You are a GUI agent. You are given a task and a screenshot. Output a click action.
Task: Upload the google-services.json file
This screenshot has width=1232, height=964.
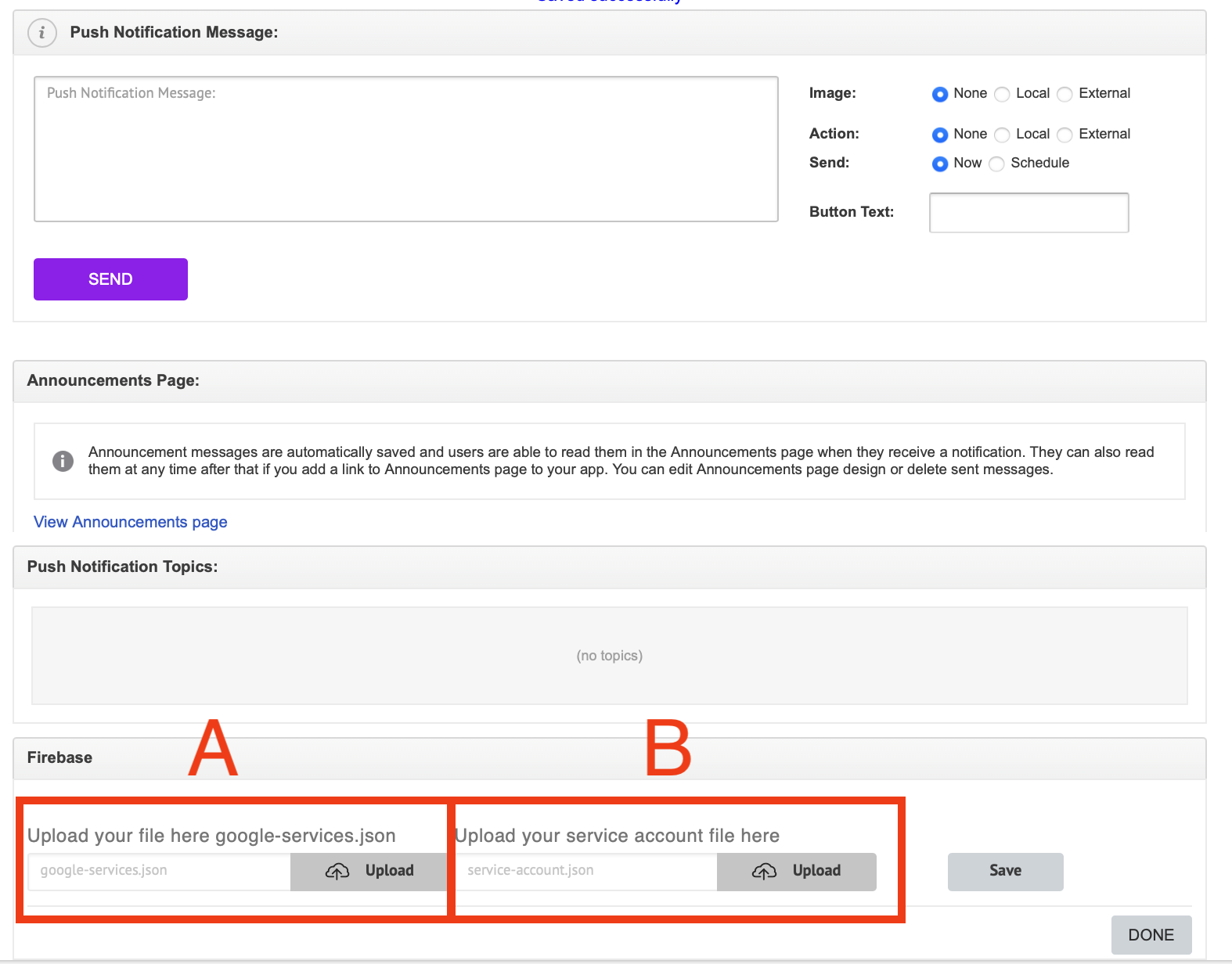coord(369,872)
